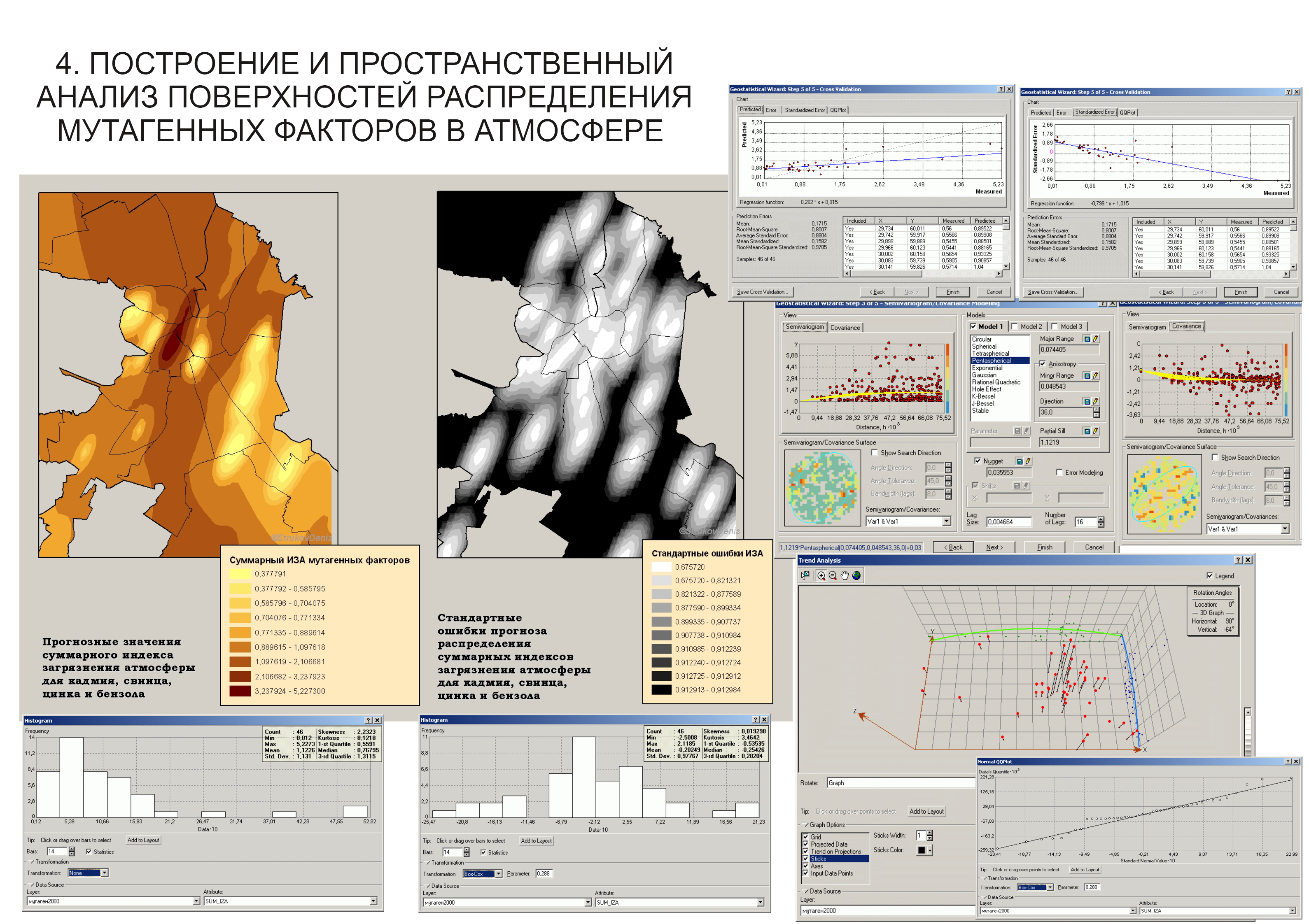The image size is (1309, 924).
Task: Open the Transformation dropdown set to None
Action: click(104, 873)
